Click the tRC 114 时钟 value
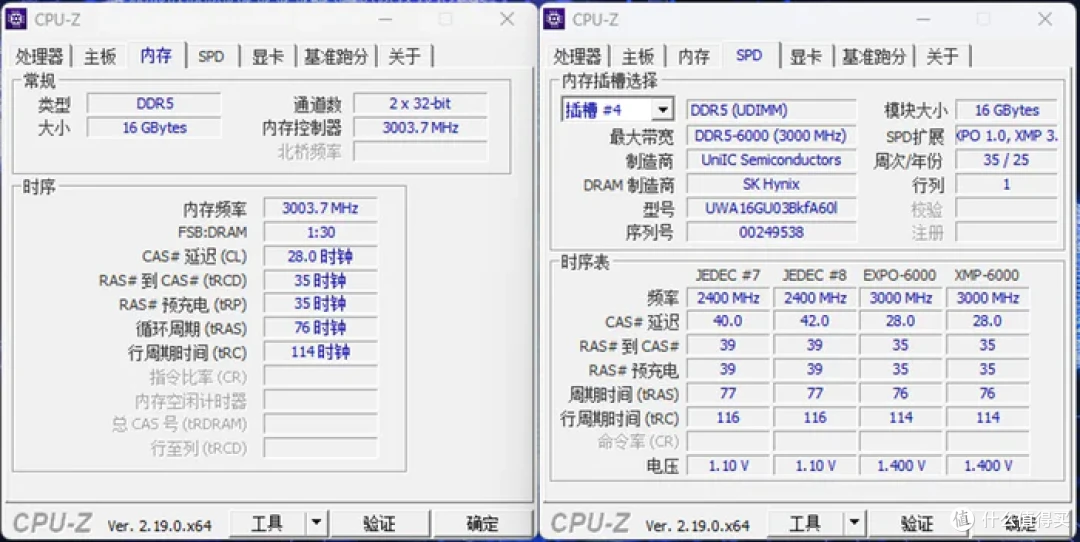 pos(320,352)
